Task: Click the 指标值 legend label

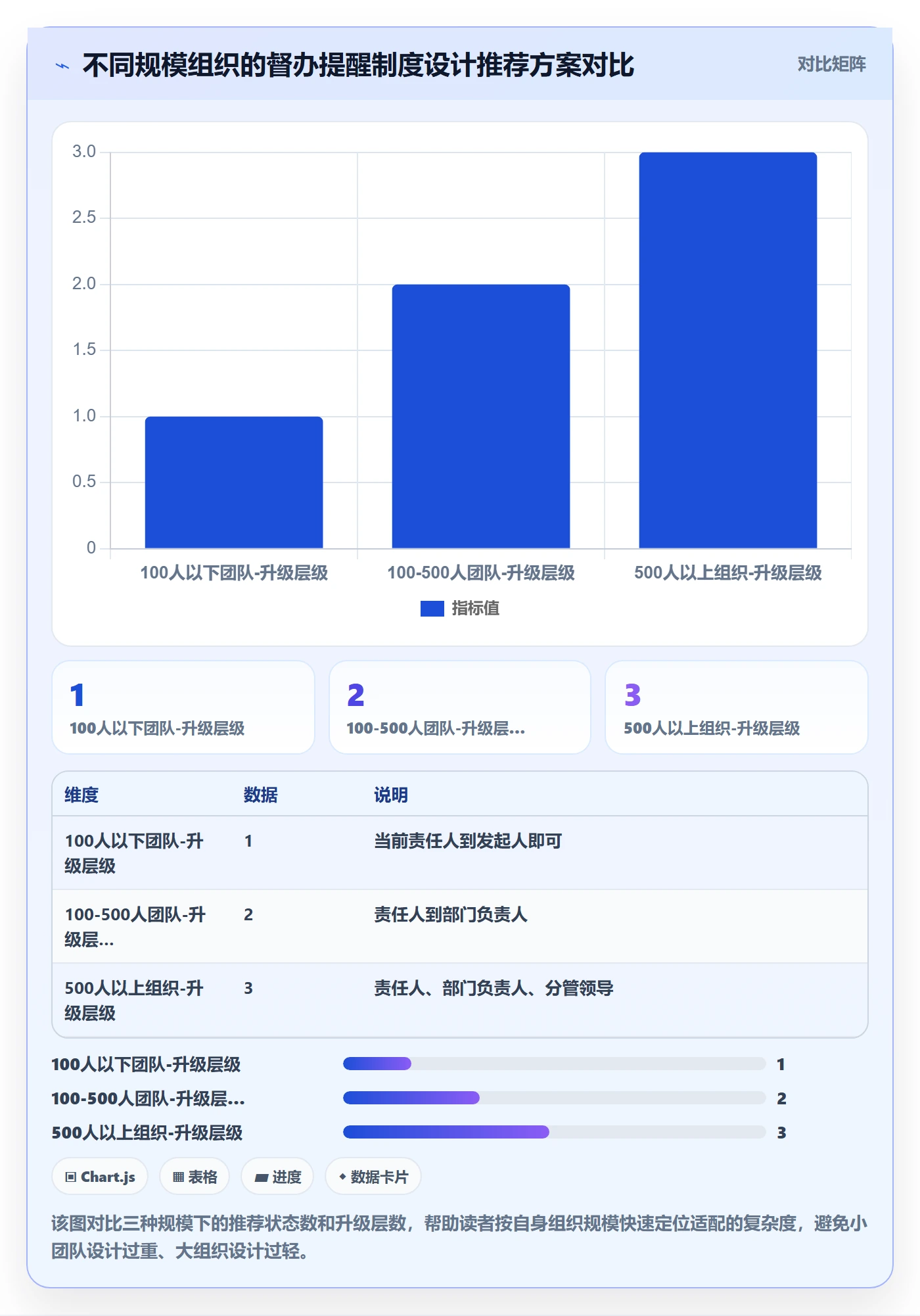Action: (x=475, y=609)
